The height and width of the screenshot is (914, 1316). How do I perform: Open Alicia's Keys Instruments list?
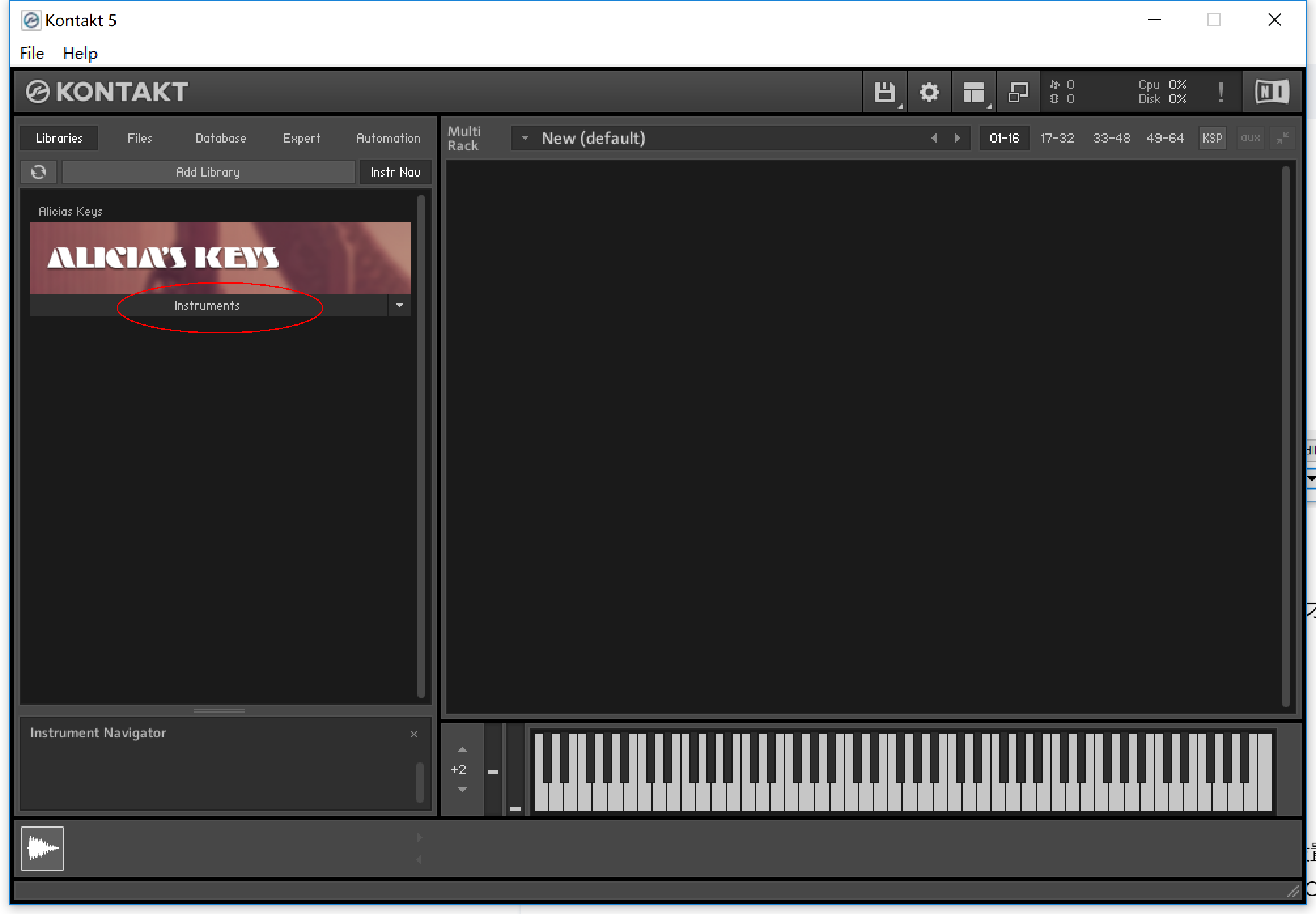(x=207, y=305)
